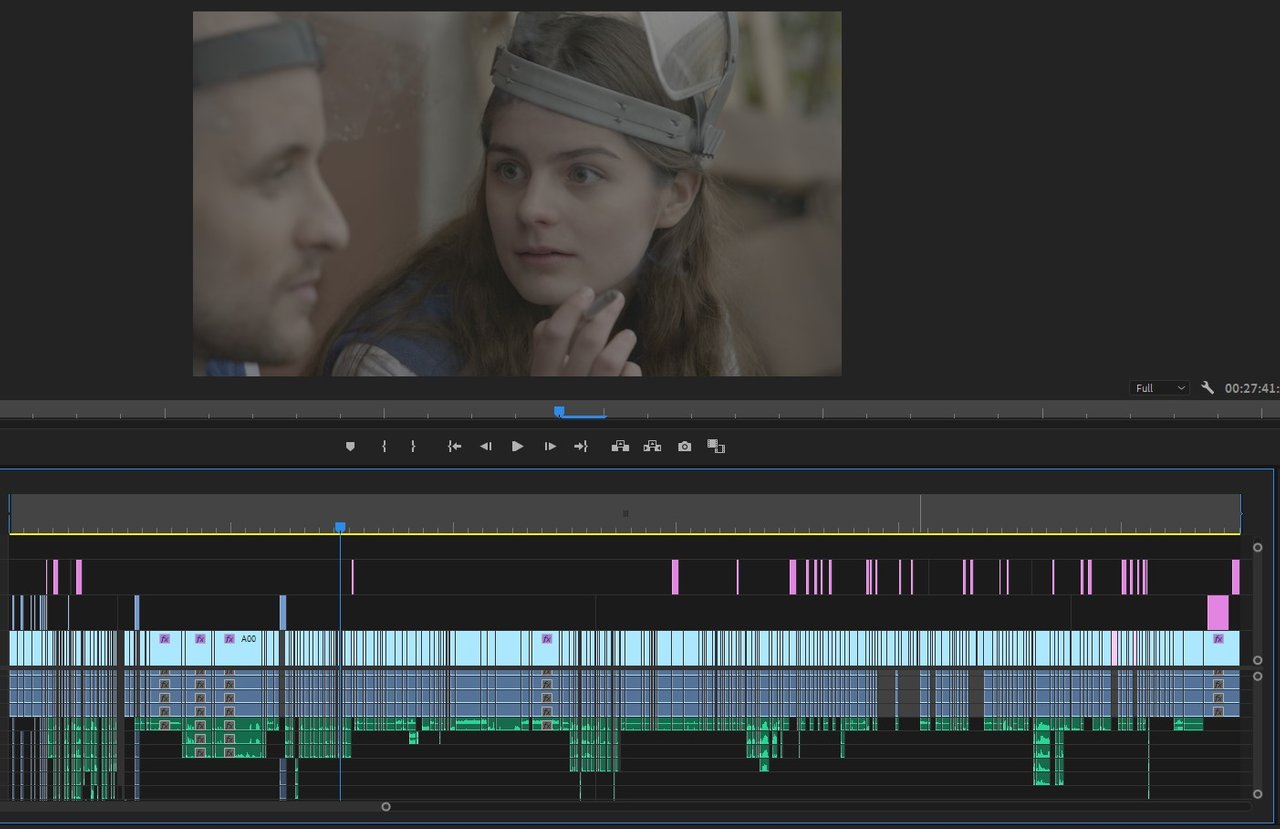
Task: Add a marker with the marker button
Action: click(x=350, y=446)
